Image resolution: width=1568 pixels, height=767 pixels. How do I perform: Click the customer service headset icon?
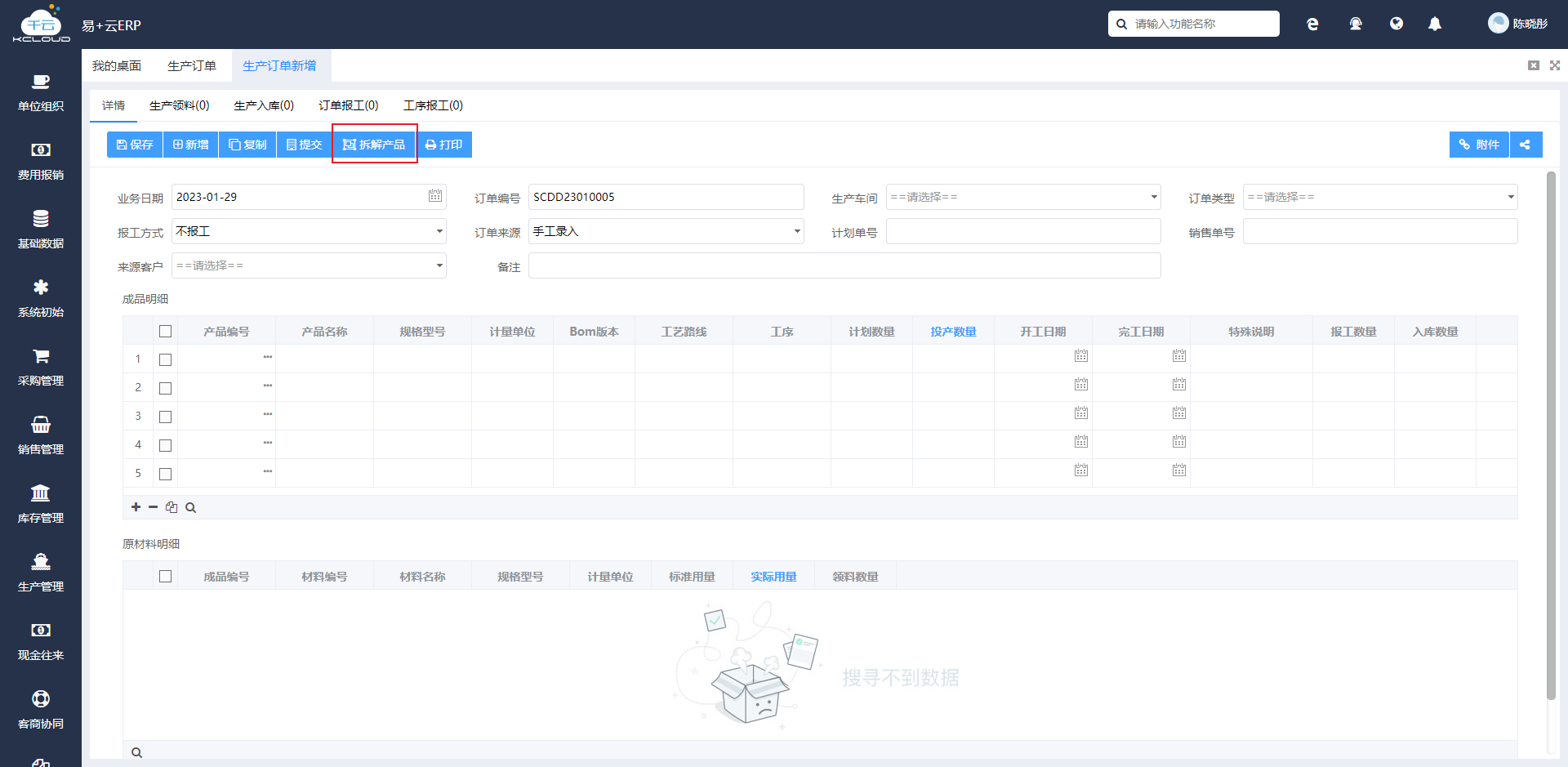1356,25
